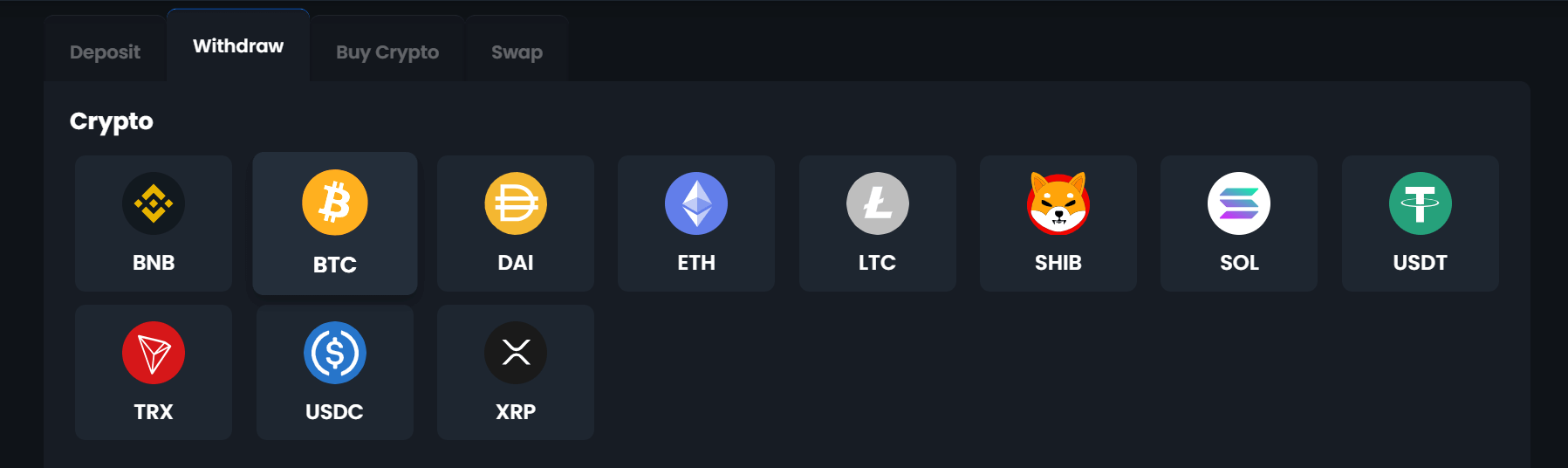This screenshot has width=1568, height=468.
Task: Select the USDC coin icon
Action: pyautogui.click(x=335, y=353)
